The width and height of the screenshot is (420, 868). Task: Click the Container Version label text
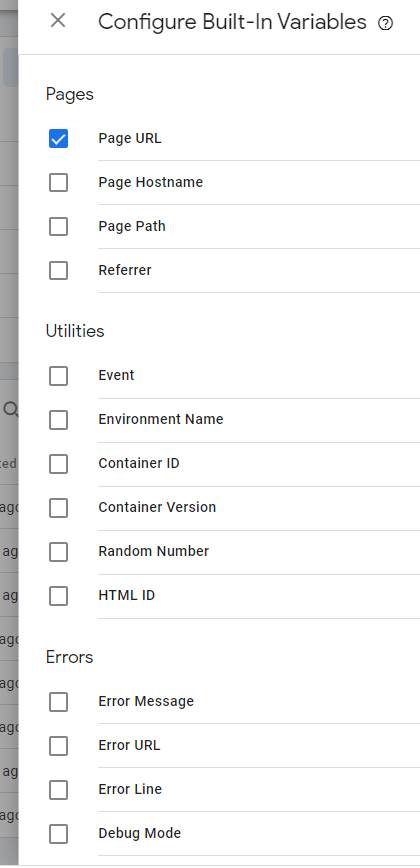(157, 507)
